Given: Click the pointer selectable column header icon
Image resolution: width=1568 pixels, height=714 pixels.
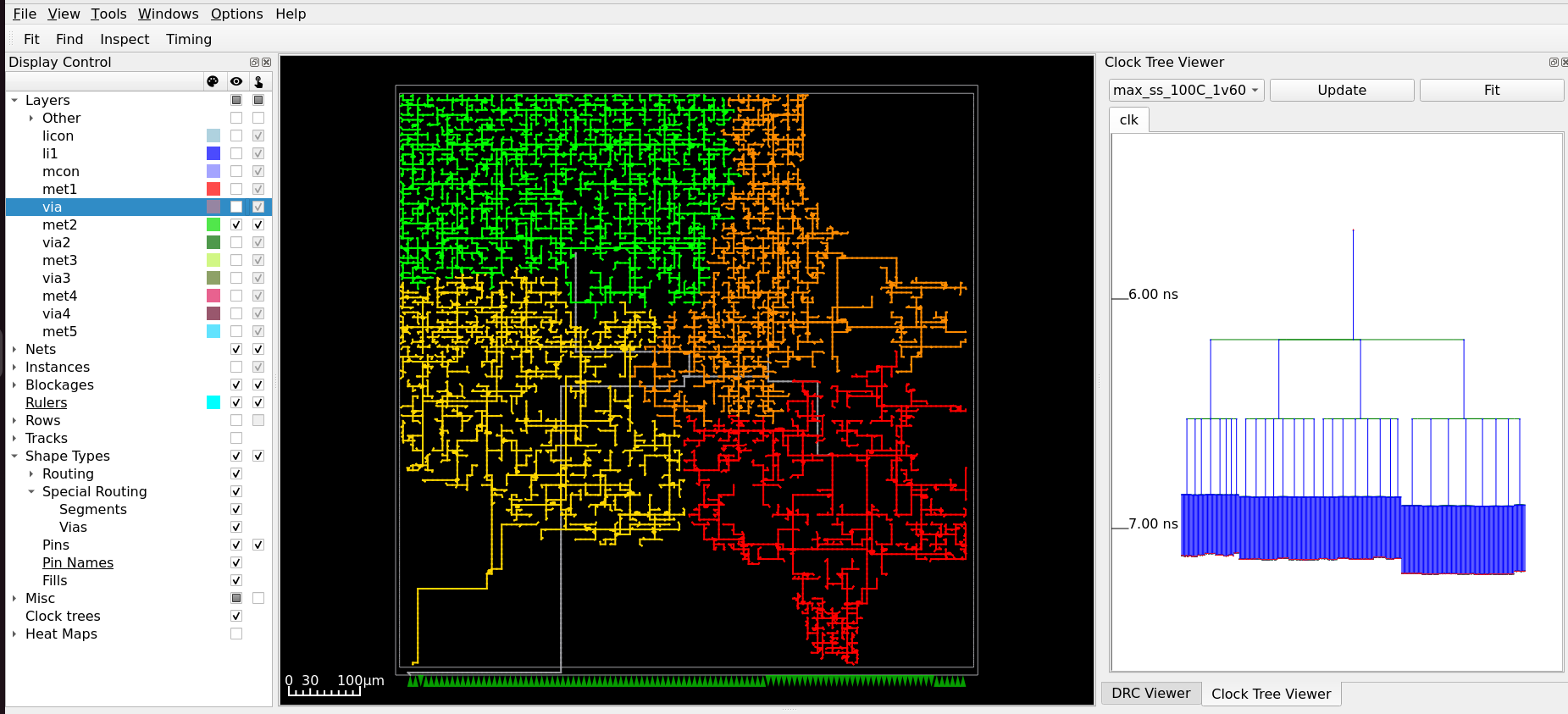Looking at the screenshot, I should tap(258, 81).
